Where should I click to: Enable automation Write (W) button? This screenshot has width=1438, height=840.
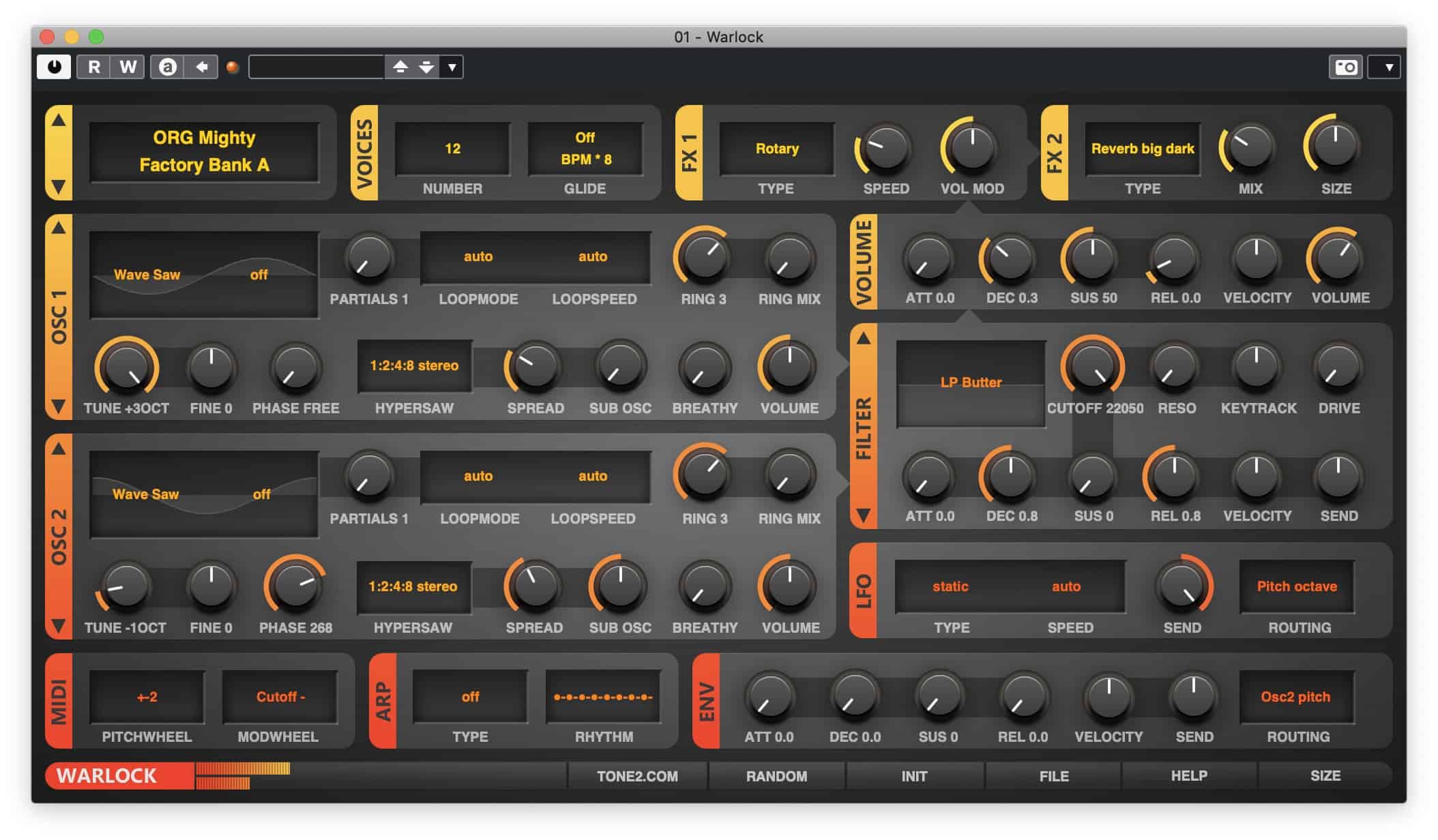pos(128,67)
